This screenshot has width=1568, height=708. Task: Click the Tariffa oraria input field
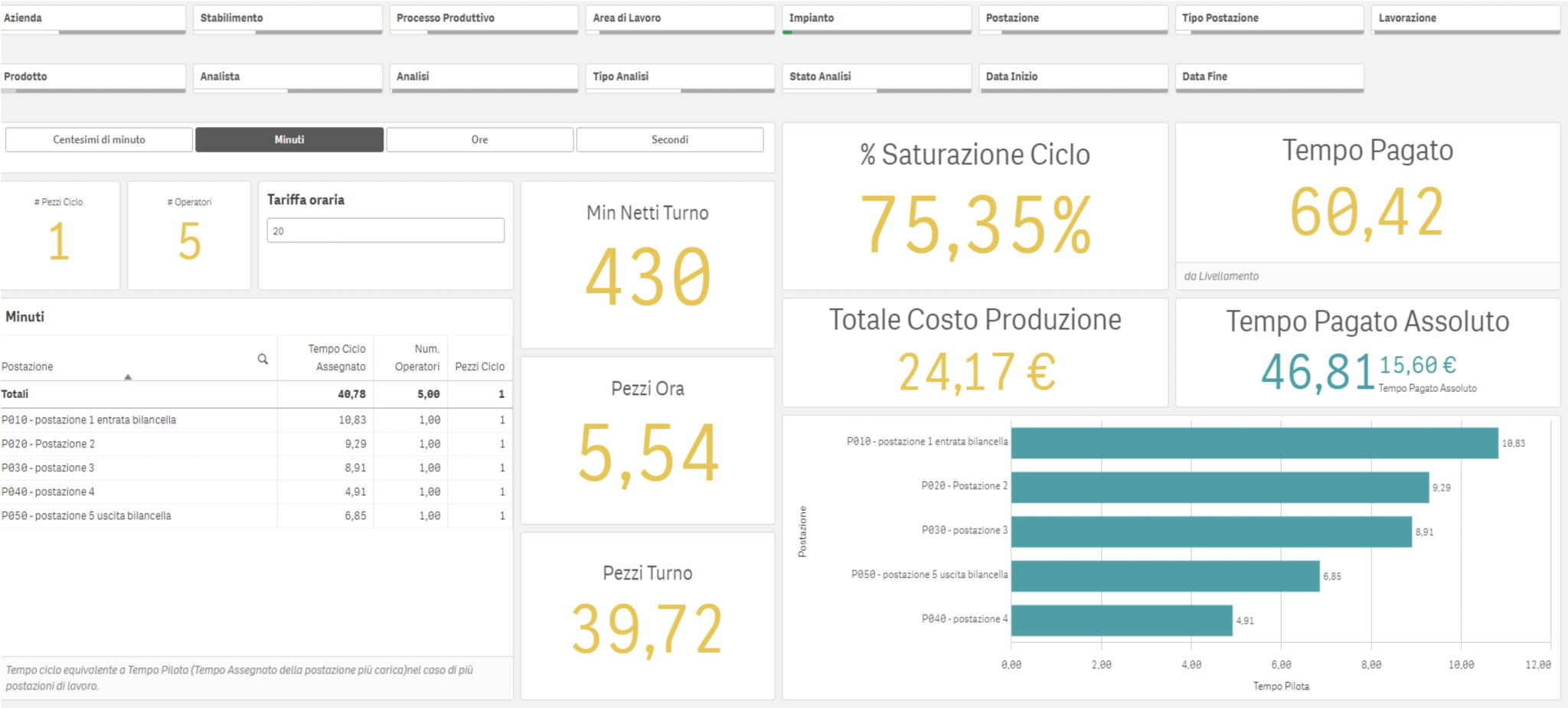pos(386,230)
